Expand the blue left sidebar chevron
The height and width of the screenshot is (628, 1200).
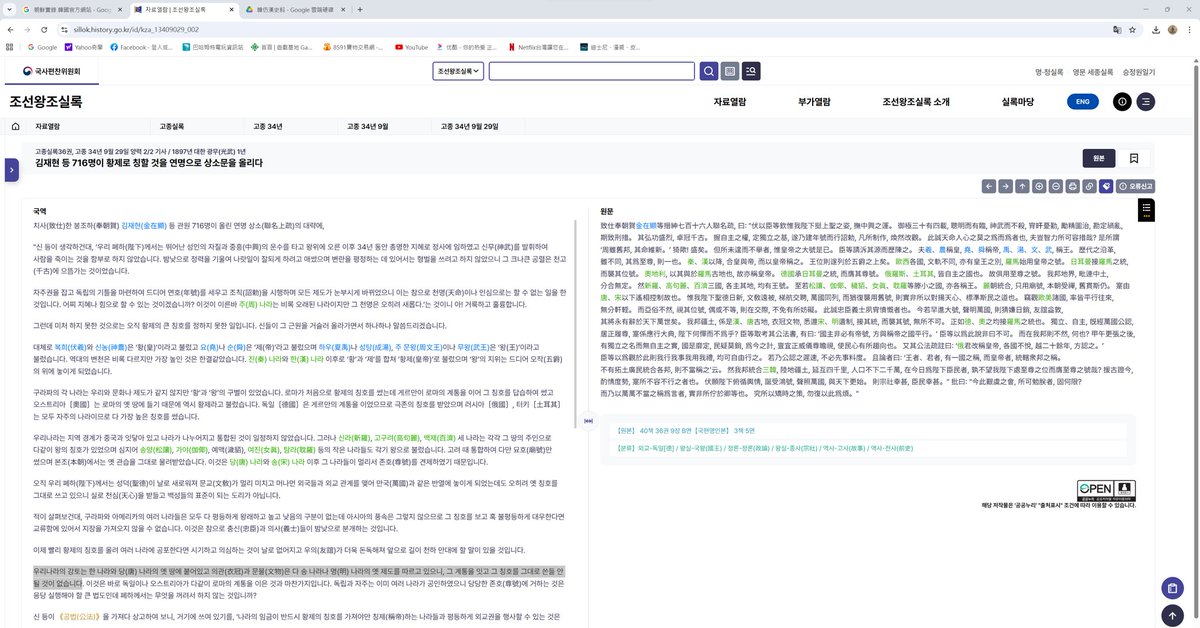(11, 170)
